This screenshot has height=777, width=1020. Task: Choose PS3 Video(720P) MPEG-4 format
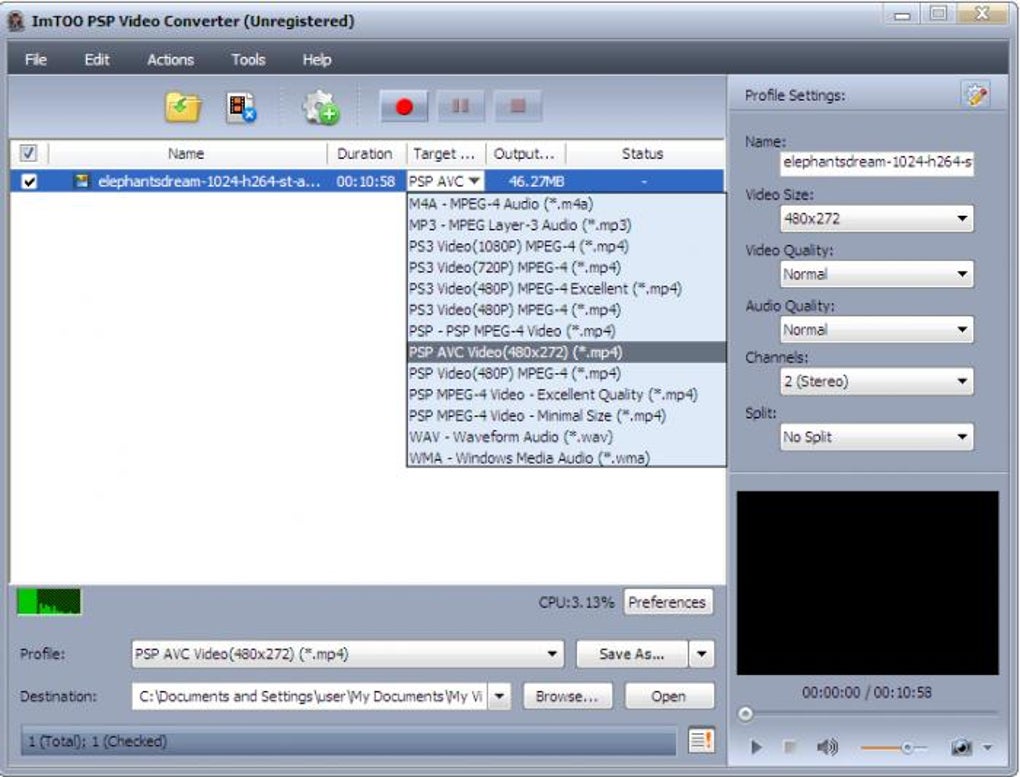[x=566, y=267]
